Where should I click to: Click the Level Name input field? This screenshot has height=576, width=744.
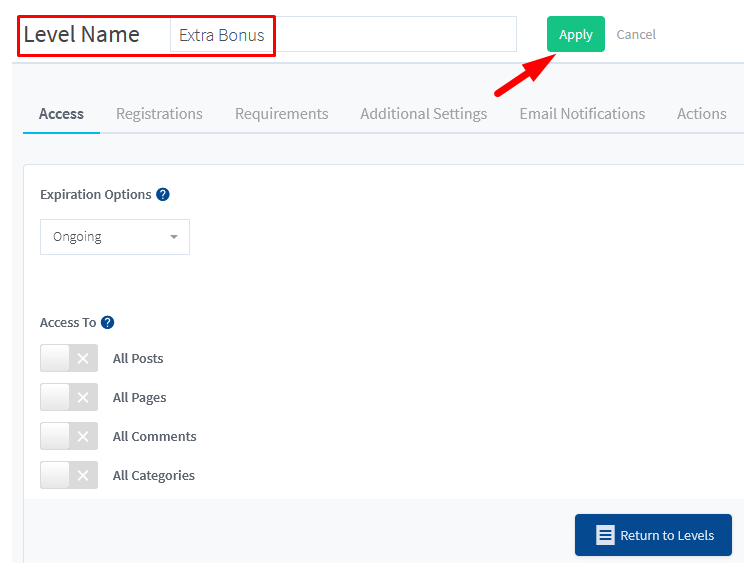coord(344,34)
